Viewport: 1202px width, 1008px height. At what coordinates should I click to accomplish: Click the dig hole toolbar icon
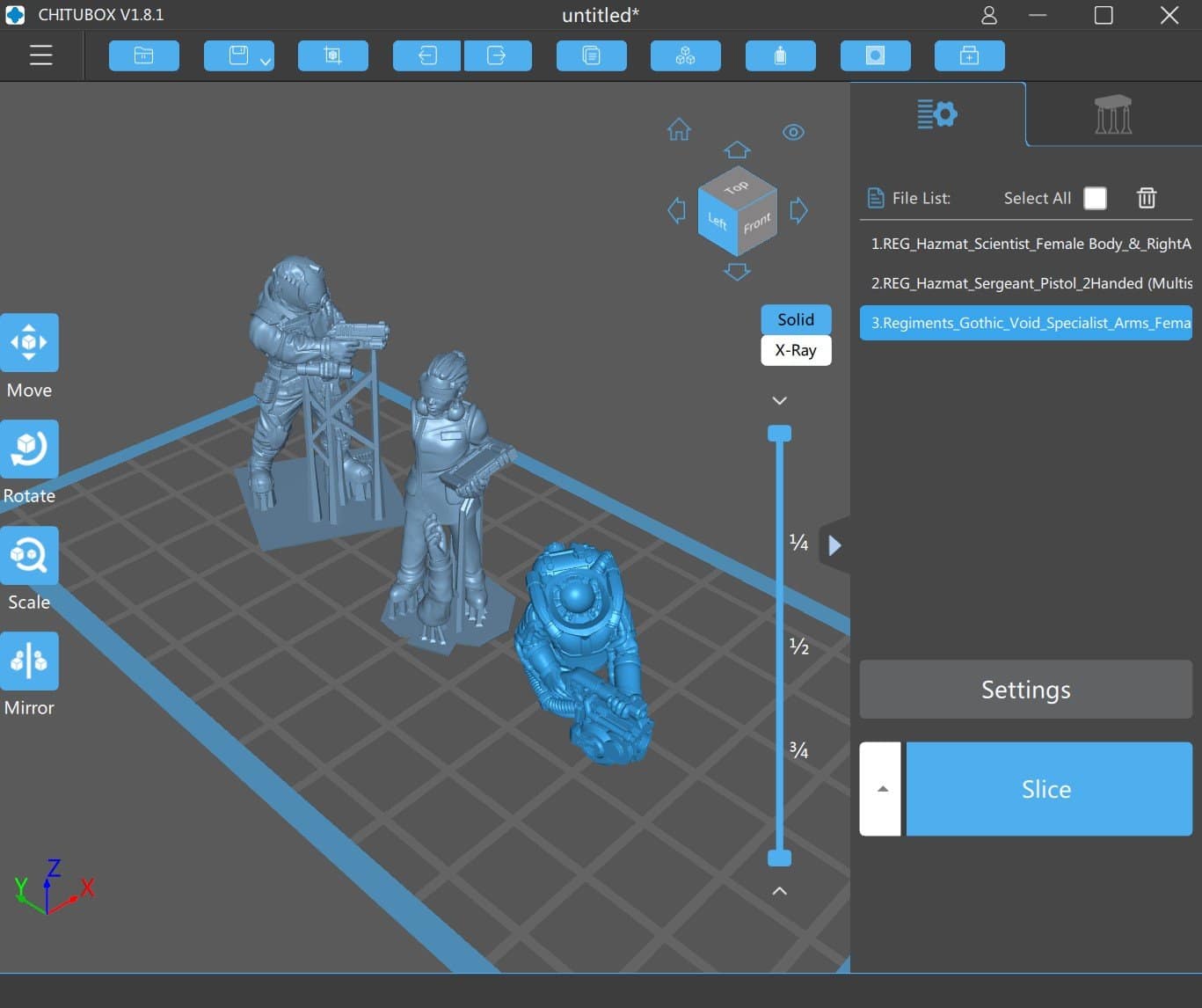pyautogui.click(x=875, y=55)
